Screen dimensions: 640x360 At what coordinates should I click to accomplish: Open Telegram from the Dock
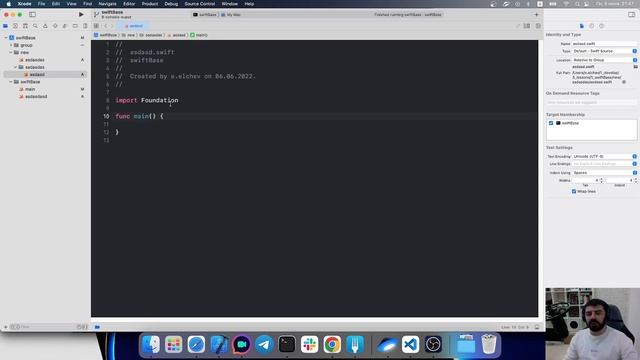(264, 344)
